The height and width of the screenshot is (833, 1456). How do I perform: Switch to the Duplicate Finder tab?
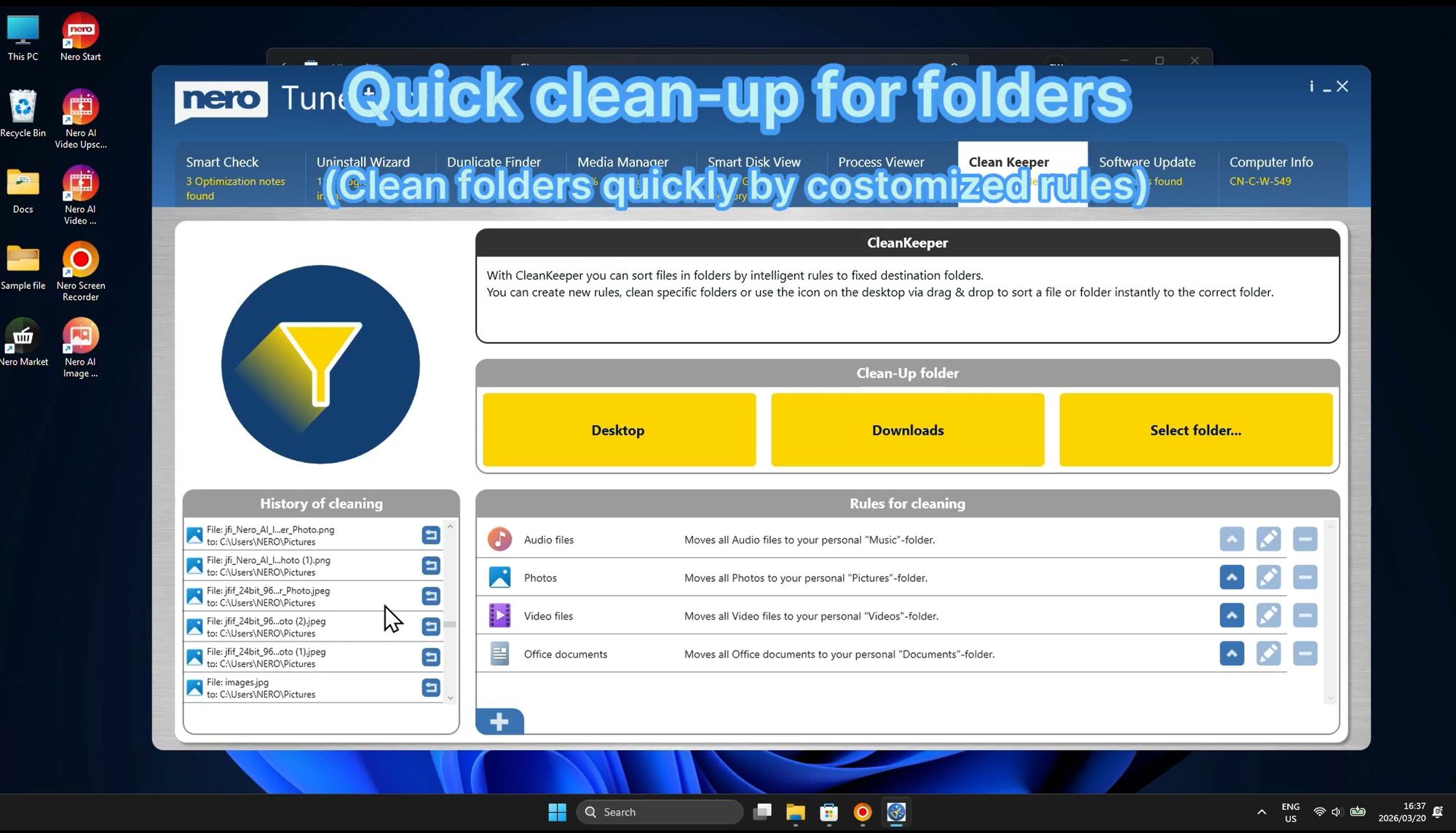click(494, 162)
